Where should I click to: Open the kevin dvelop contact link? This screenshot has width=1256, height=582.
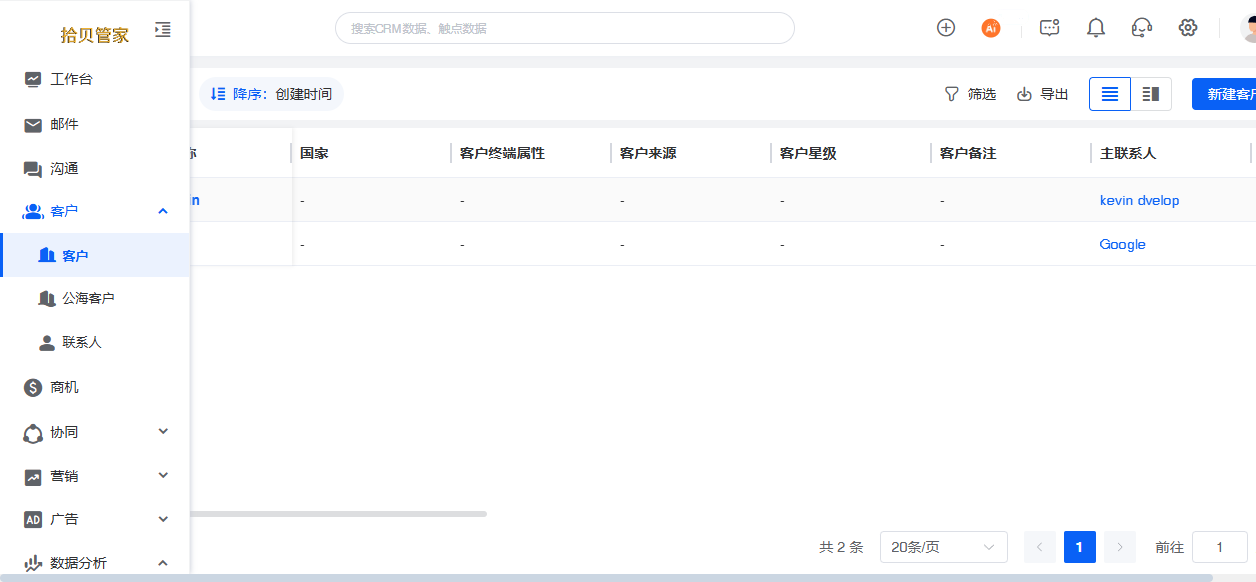(x=1139, y=200)
